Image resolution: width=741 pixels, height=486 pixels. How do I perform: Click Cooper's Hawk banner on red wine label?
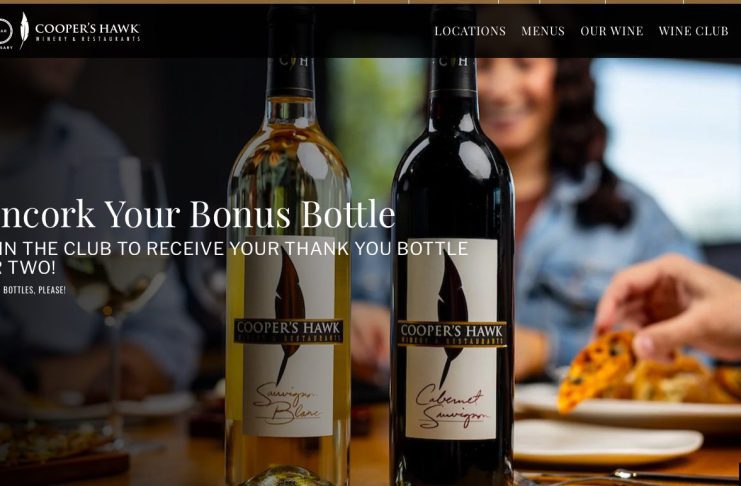452,334
